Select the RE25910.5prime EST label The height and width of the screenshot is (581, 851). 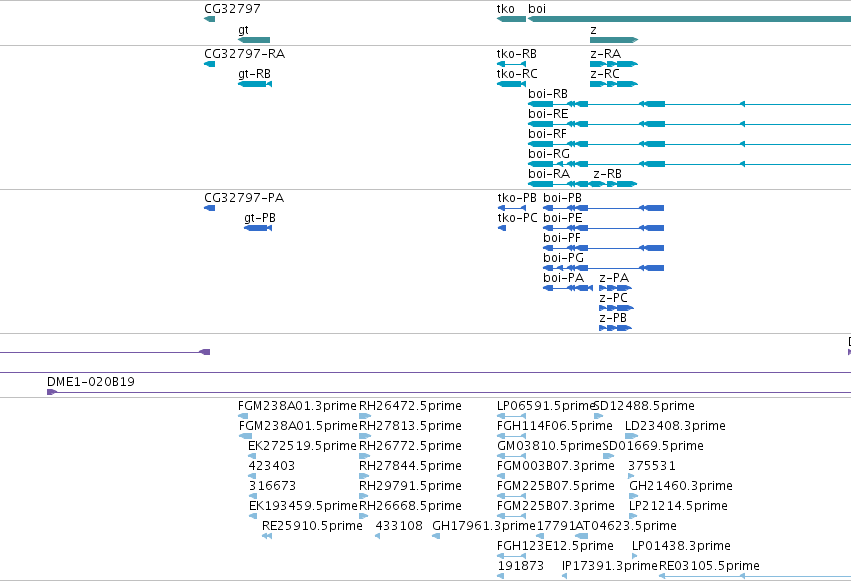[312, 527]
